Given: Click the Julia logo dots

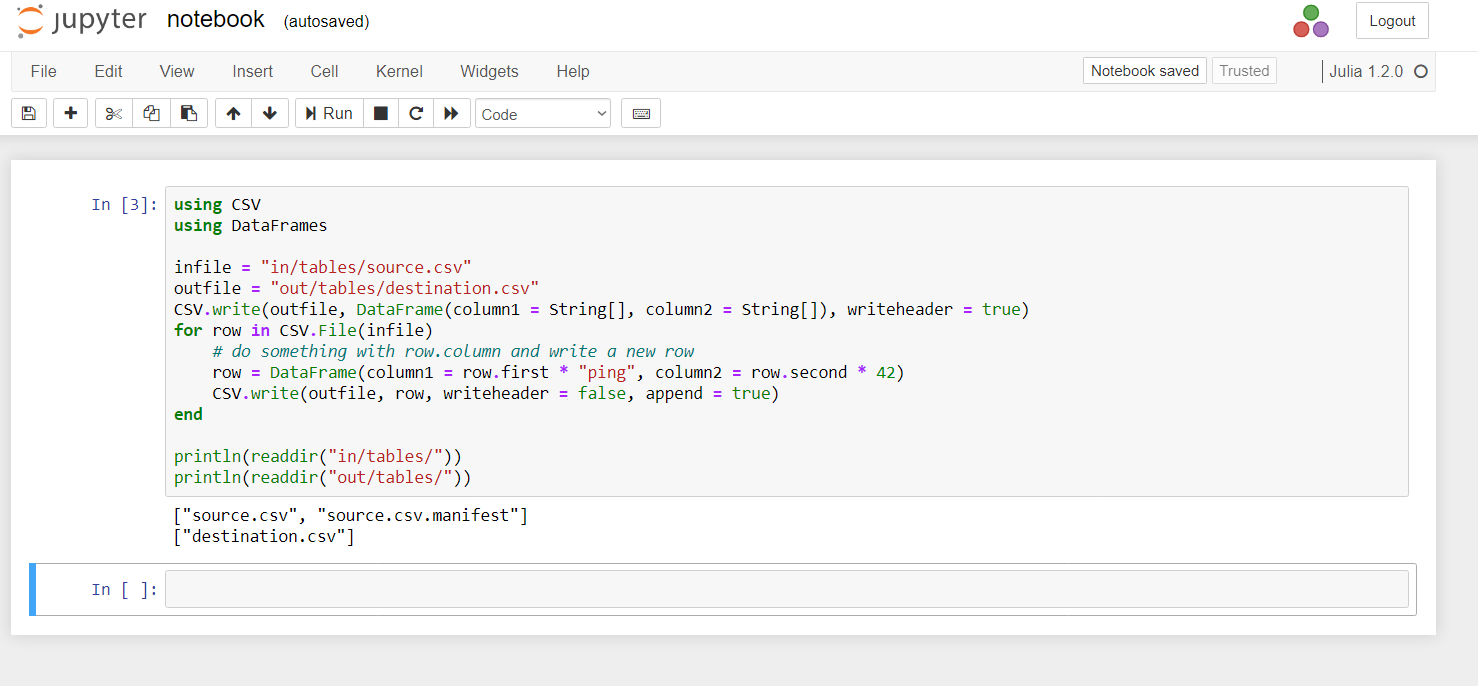Looking at the screenshot, I should click(x=1311, y=21).
